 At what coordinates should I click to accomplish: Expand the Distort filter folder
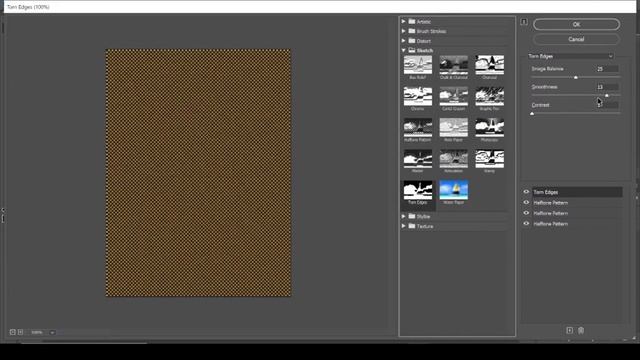(403, 41)
